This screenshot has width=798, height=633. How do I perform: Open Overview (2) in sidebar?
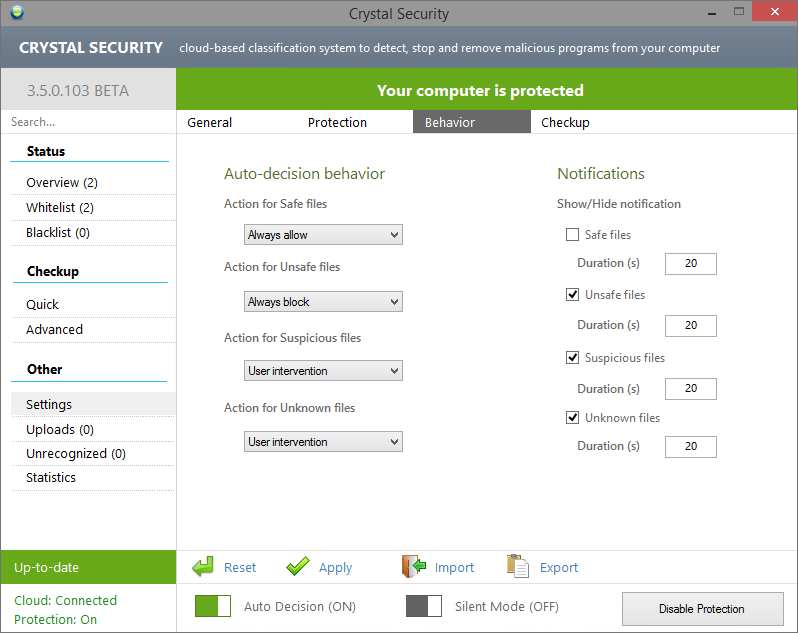[x=93, y=183]
